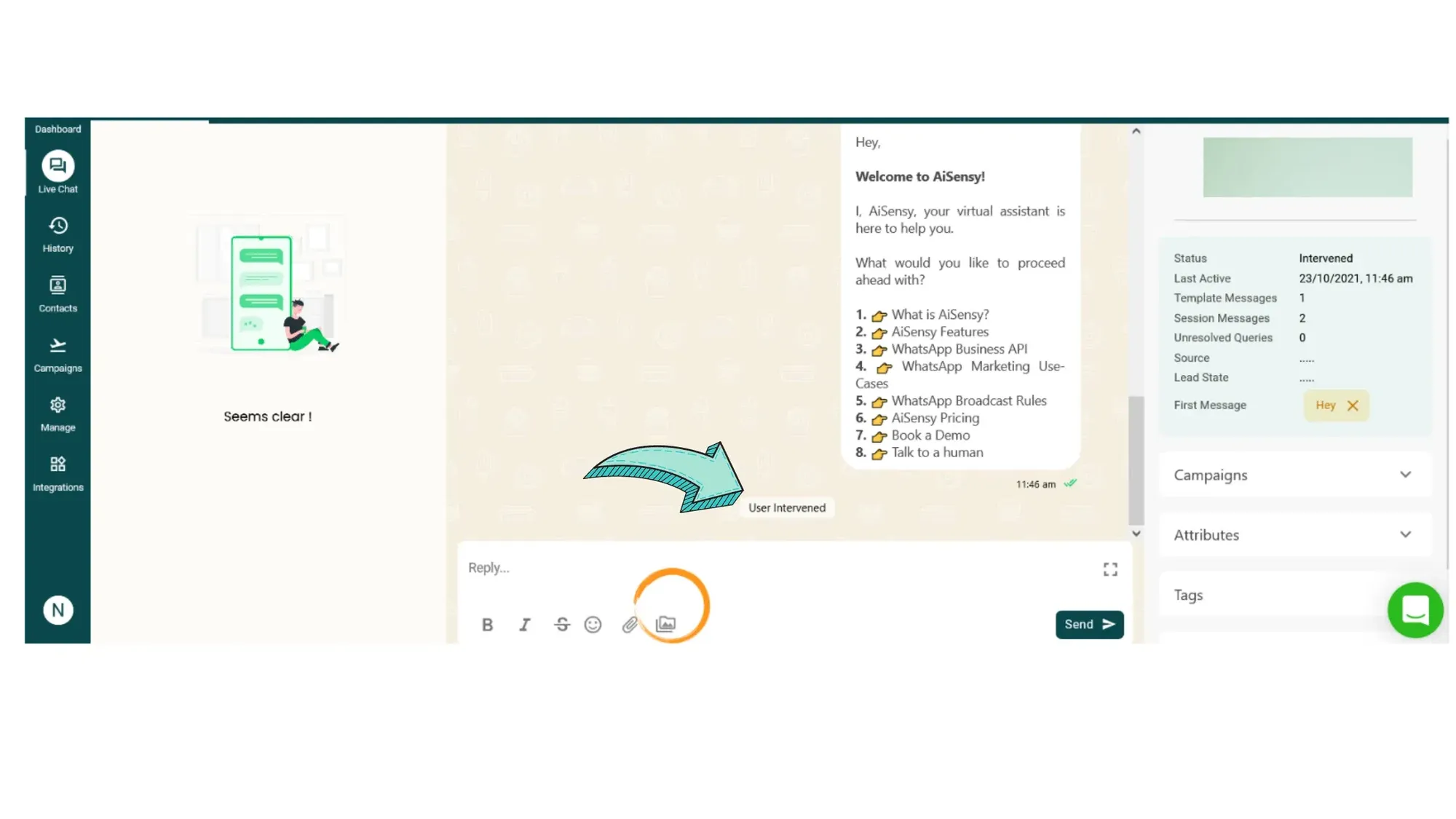Open the Integrations panel
Screen dimensions: 1456x819
coord(57,473)
